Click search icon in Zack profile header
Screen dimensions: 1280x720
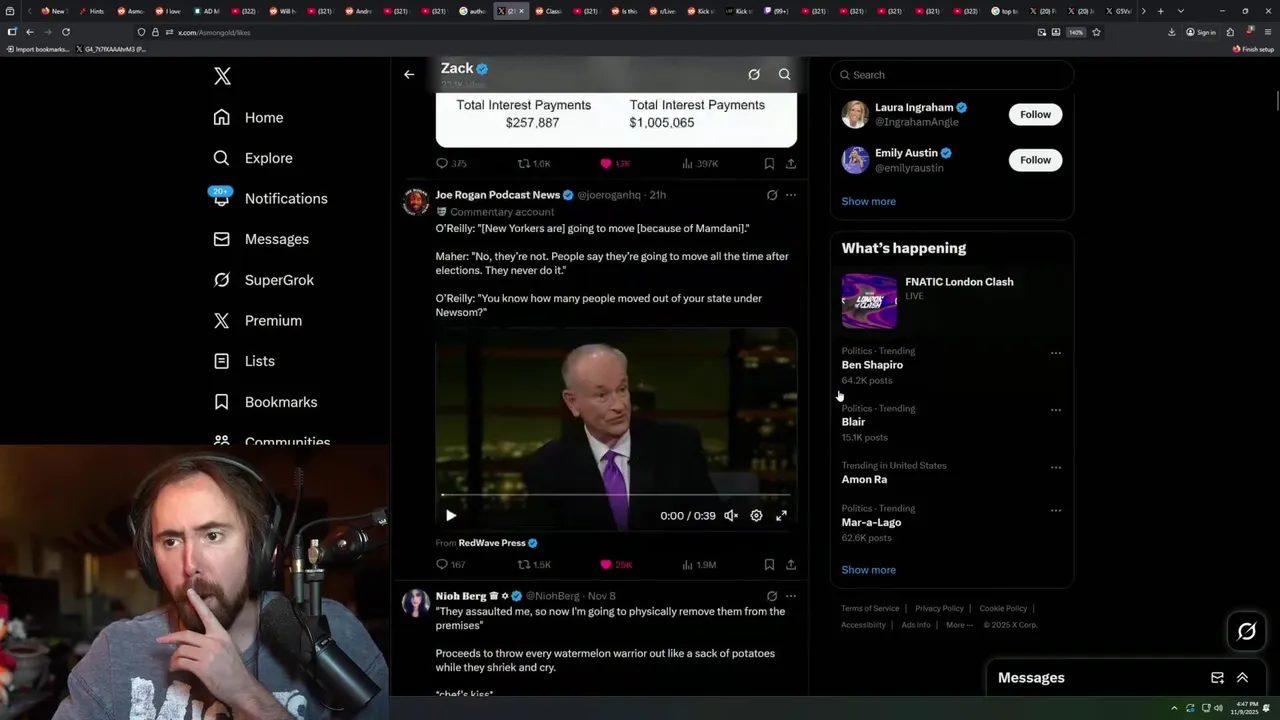click(x=784, y=74)
